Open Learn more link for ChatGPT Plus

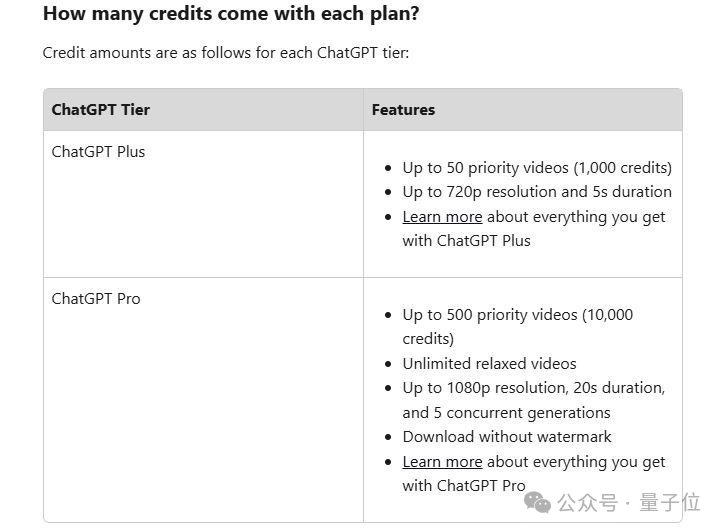tap(442, 217)
